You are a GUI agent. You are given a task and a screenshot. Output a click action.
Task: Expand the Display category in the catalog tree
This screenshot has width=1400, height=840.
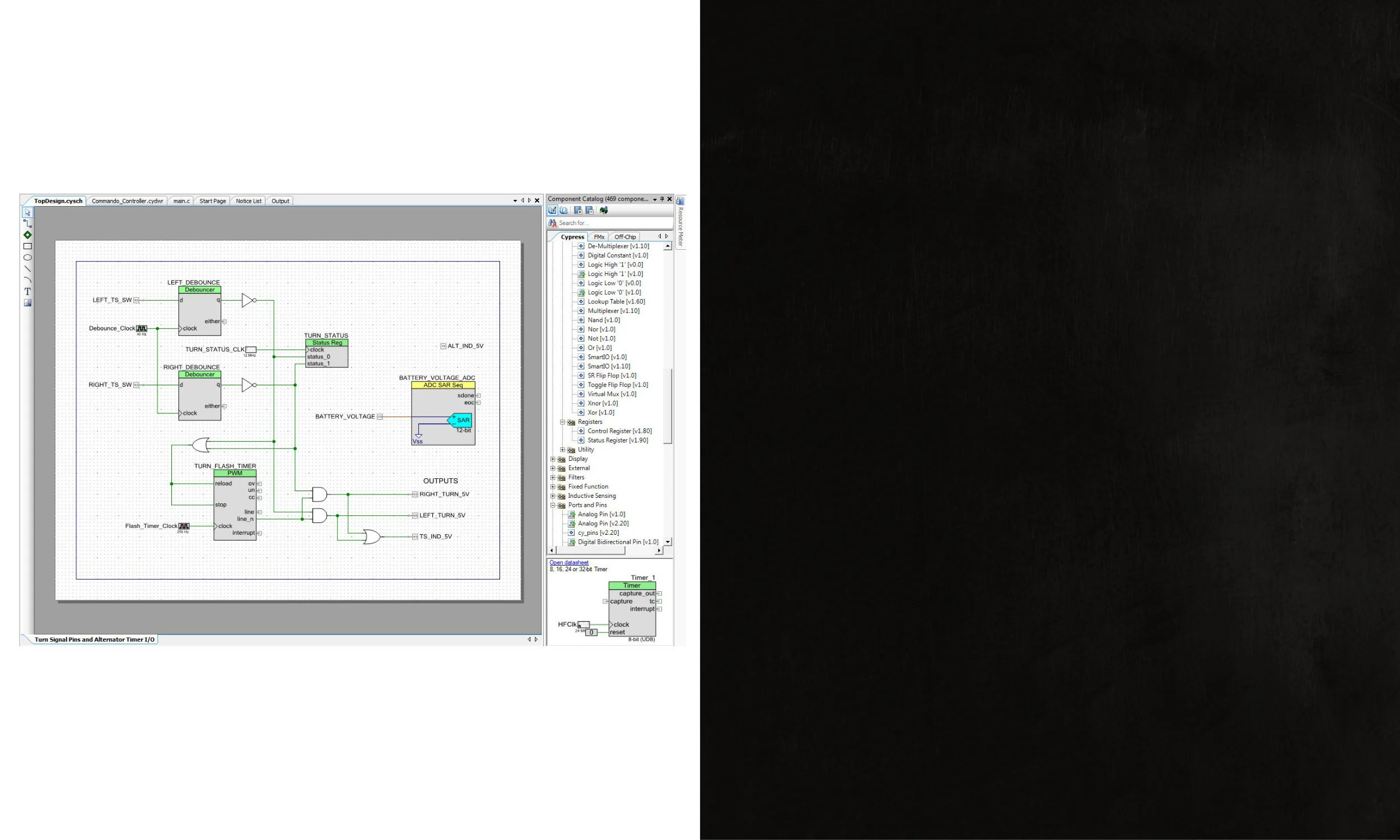pyautogui.click(x=553, y=459)
